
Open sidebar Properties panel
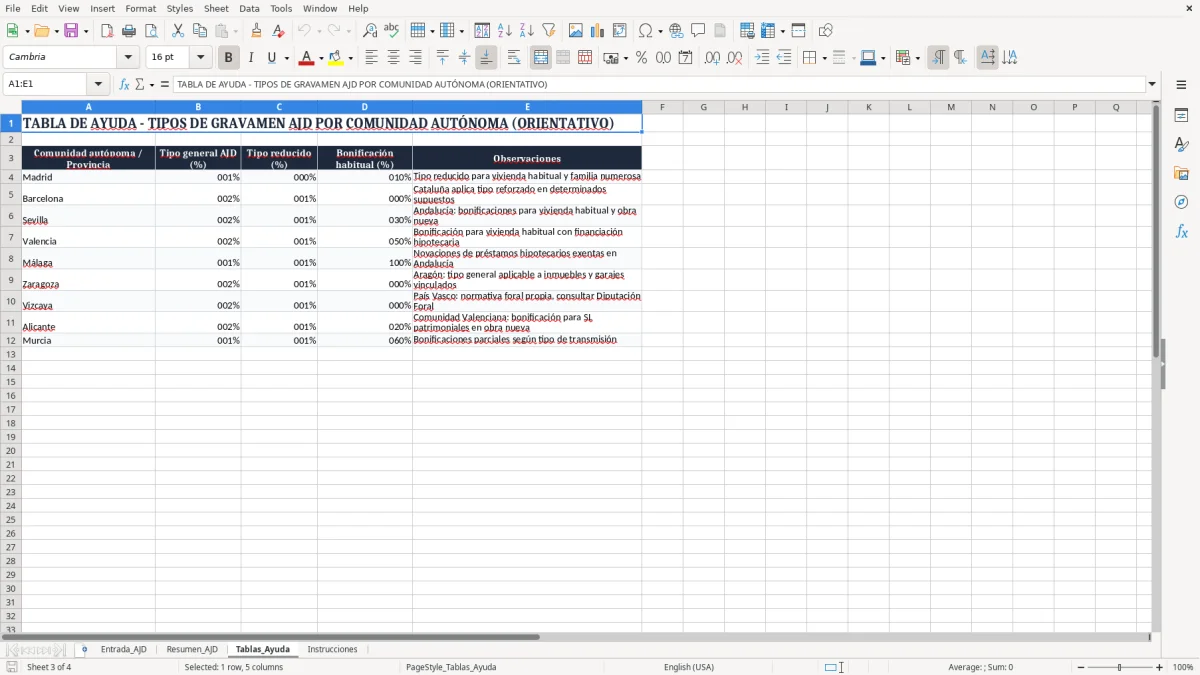click(1181, 115)
